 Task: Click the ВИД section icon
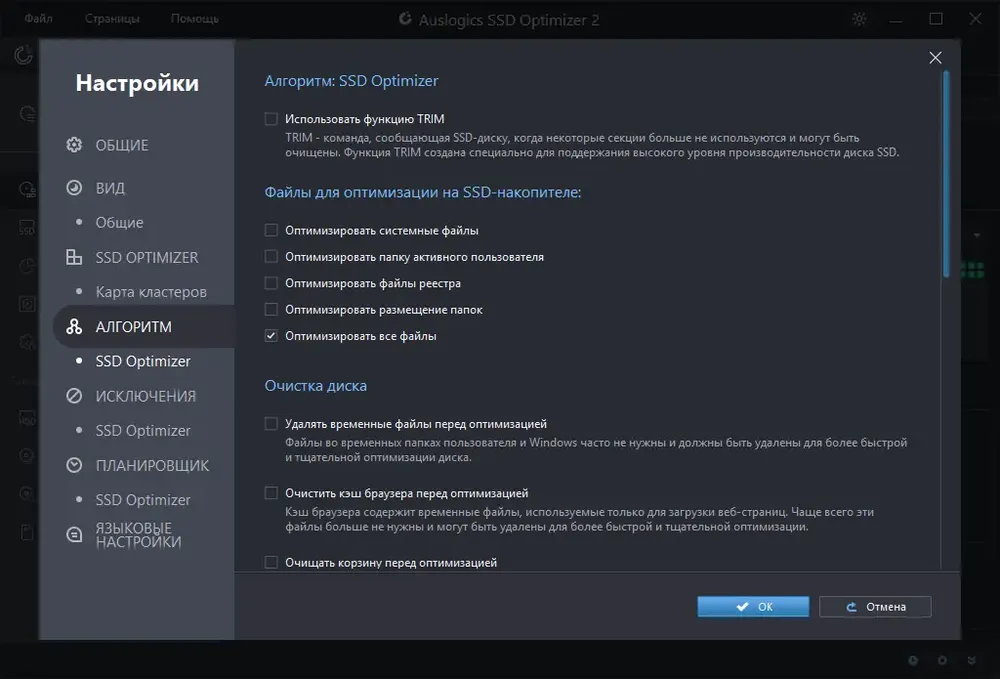(x=74, y=187)
